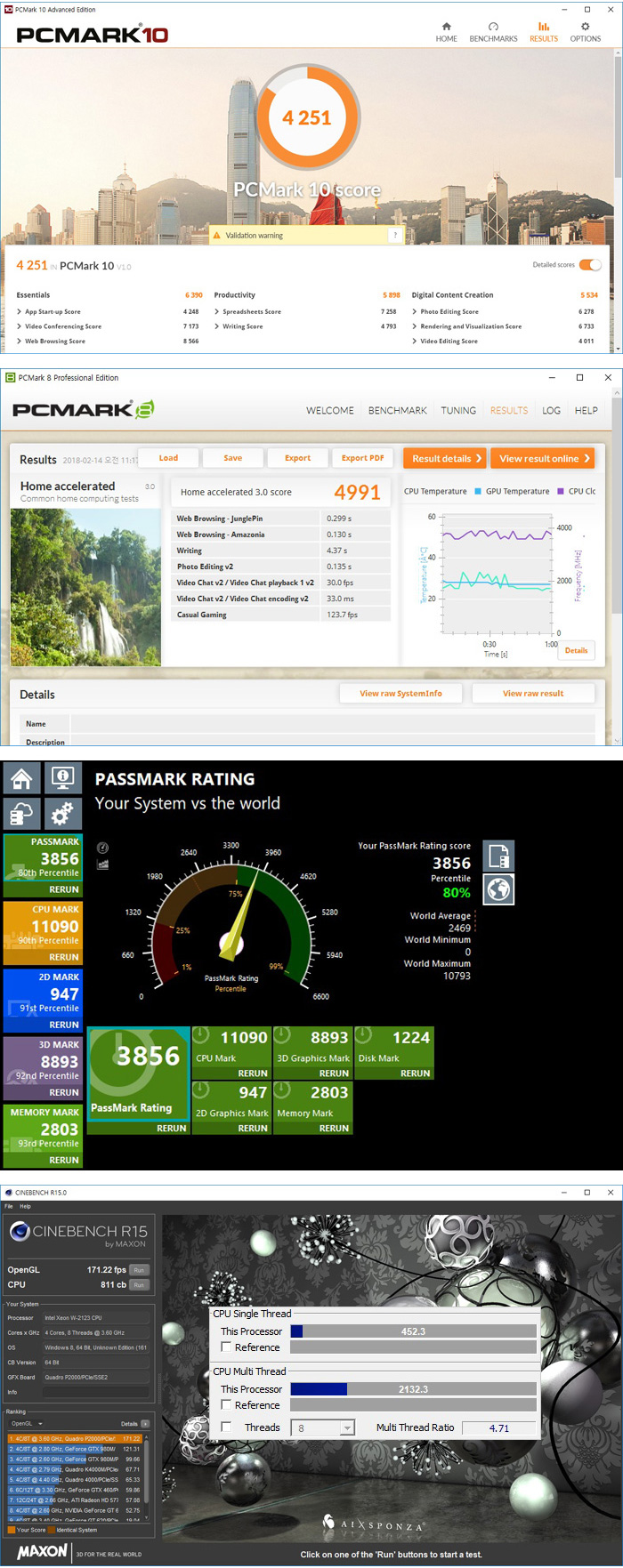This screenshot has height=1568, width=623.
Task: Check Reference box under CPU Single Thread
Action: pos(226,1347)
